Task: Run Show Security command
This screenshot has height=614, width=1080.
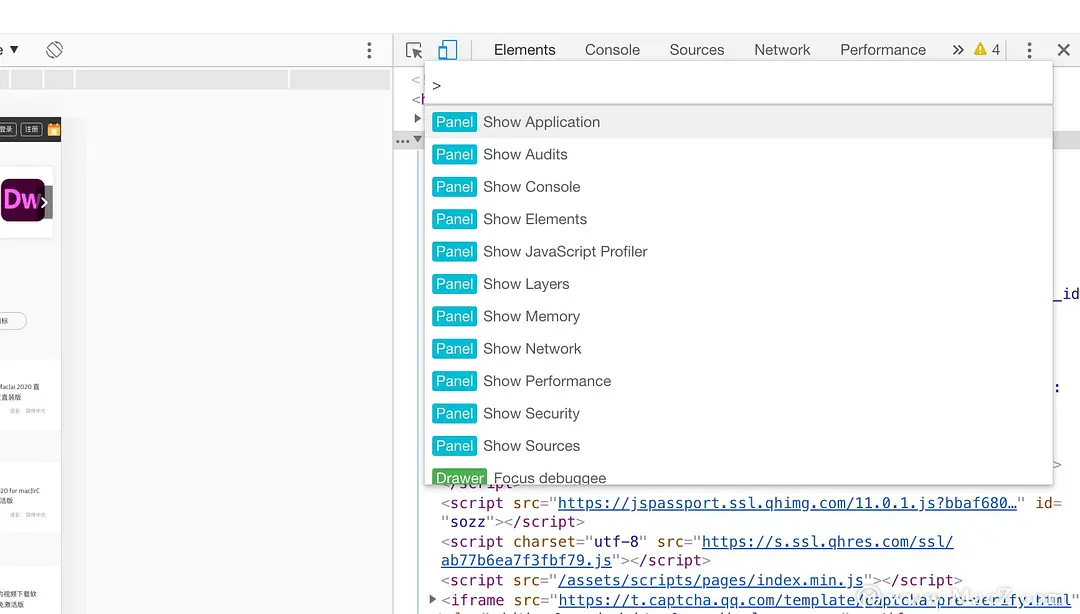Action: pyautogui.click(x=738, y=413)
